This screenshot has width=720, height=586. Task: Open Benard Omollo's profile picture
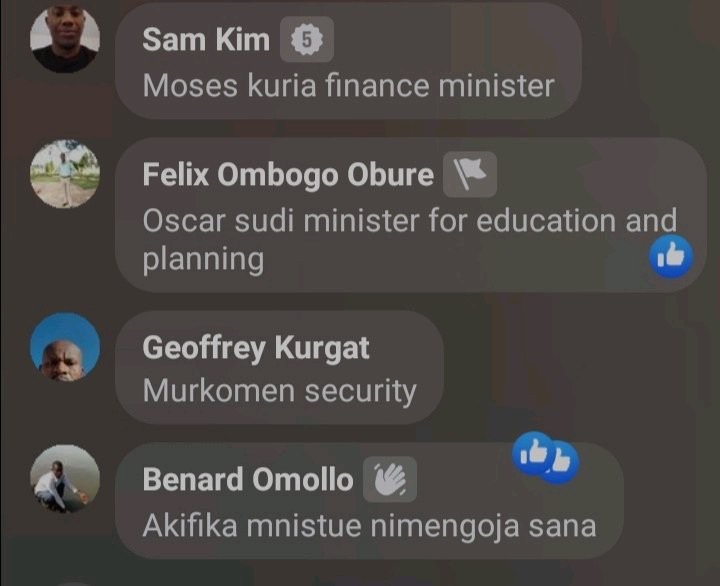[x=65, y=479]
